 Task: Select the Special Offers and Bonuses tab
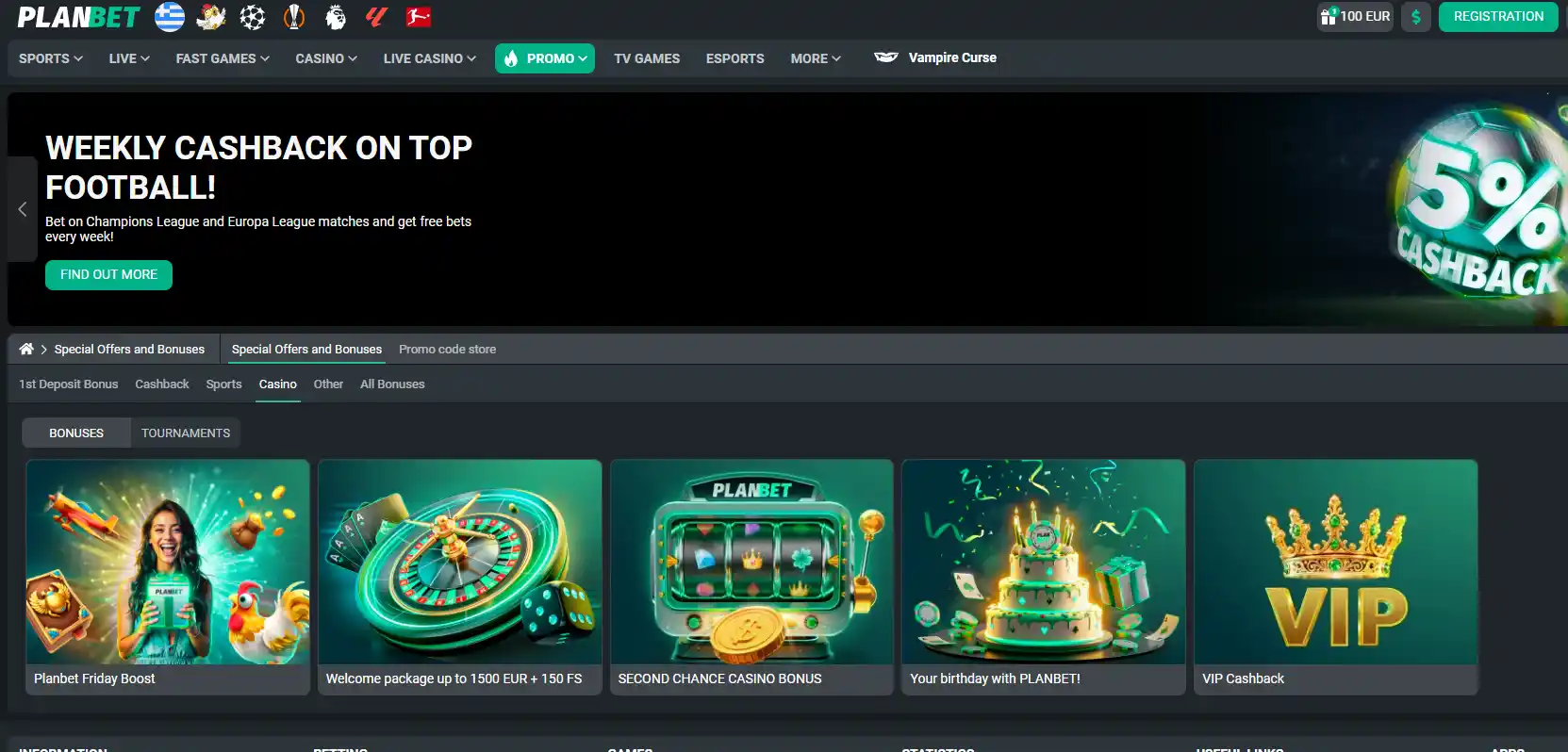coord(306,349)
